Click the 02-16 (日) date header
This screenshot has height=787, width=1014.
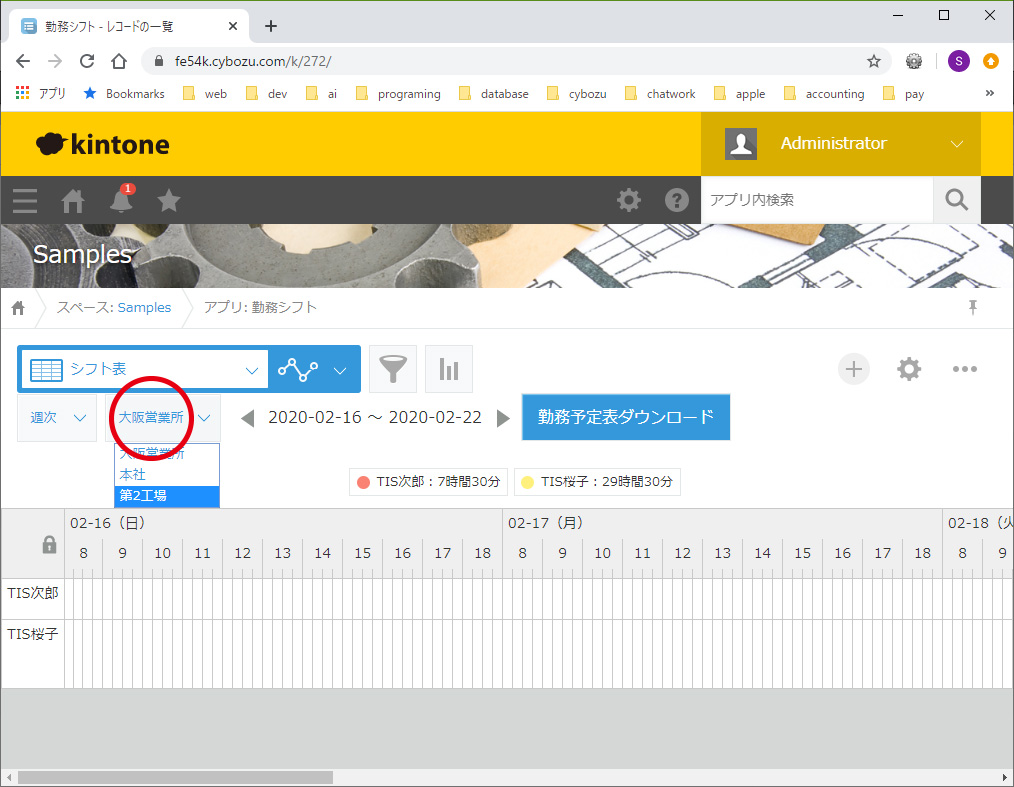click(107, 523)
